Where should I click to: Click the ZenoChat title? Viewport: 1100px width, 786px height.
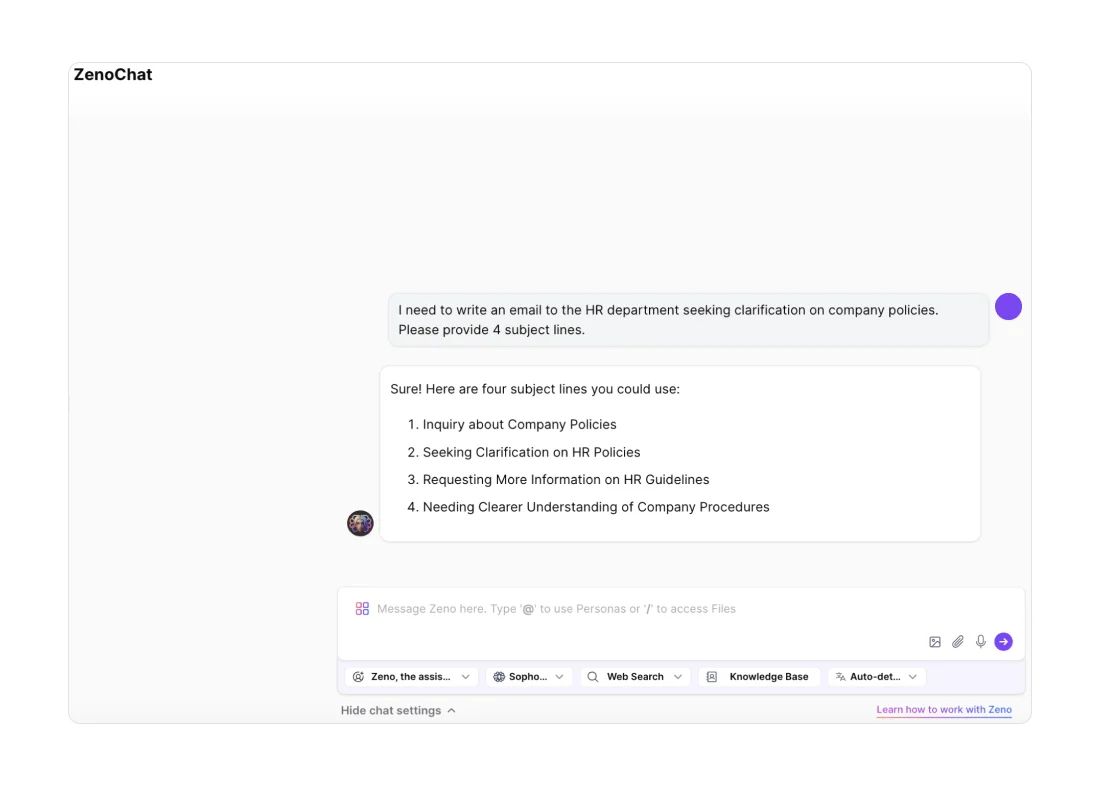click(113, 74)
